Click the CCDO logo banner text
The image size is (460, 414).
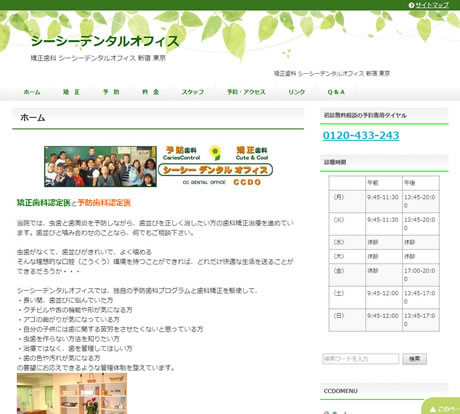[247, 182]
